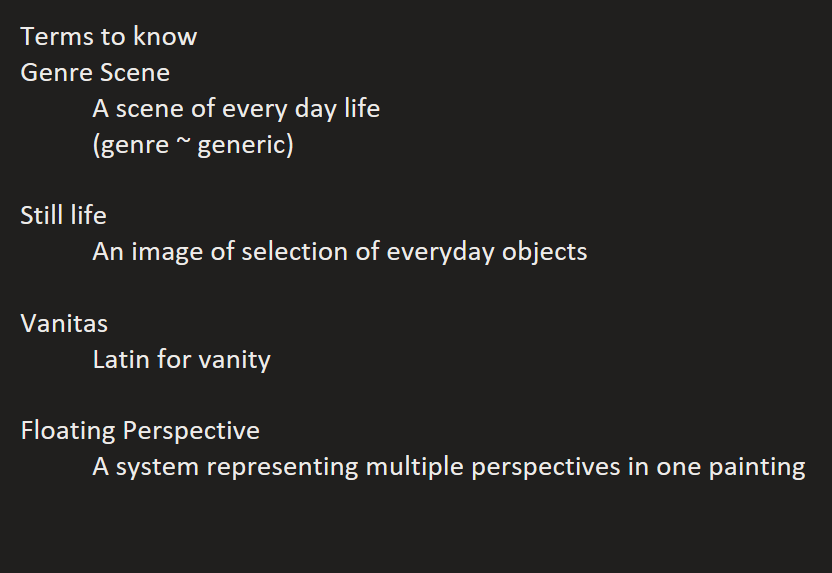Click the 'Still life' term

63,215
